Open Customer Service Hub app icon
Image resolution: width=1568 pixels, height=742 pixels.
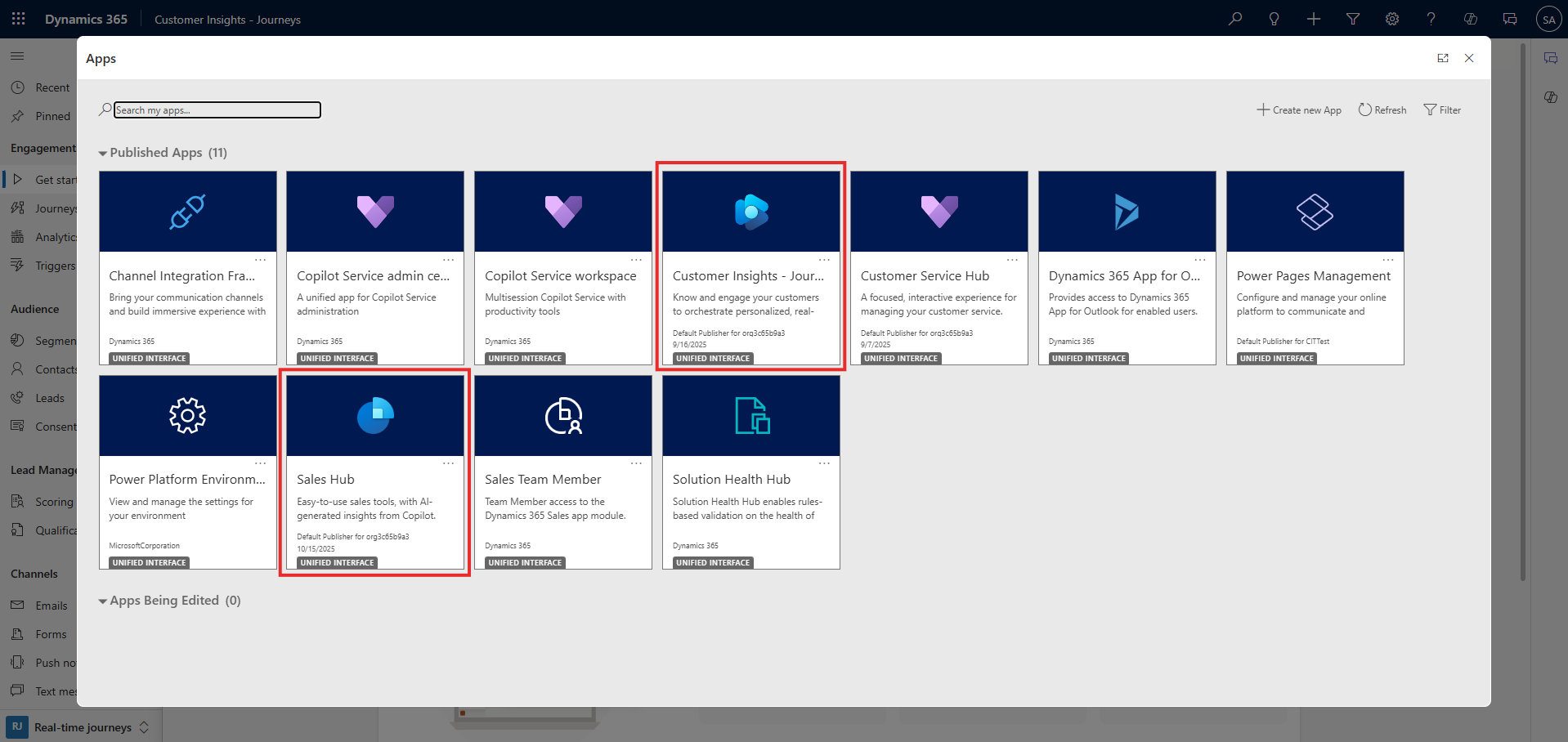(939, 212)
